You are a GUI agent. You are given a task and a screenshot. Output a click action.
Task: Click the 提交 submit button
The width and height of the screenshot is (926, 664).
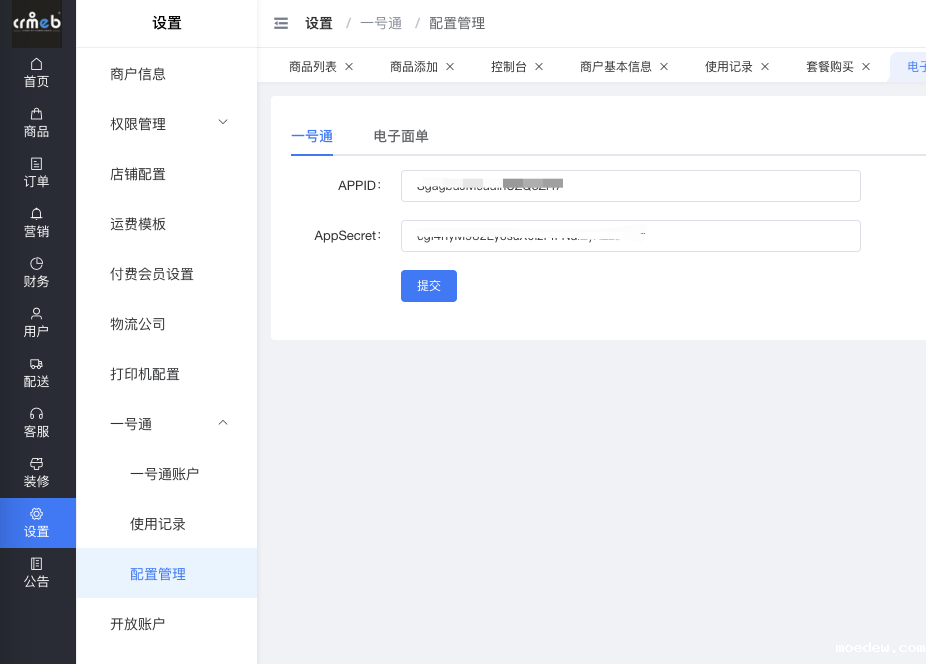tap(429, 286)
